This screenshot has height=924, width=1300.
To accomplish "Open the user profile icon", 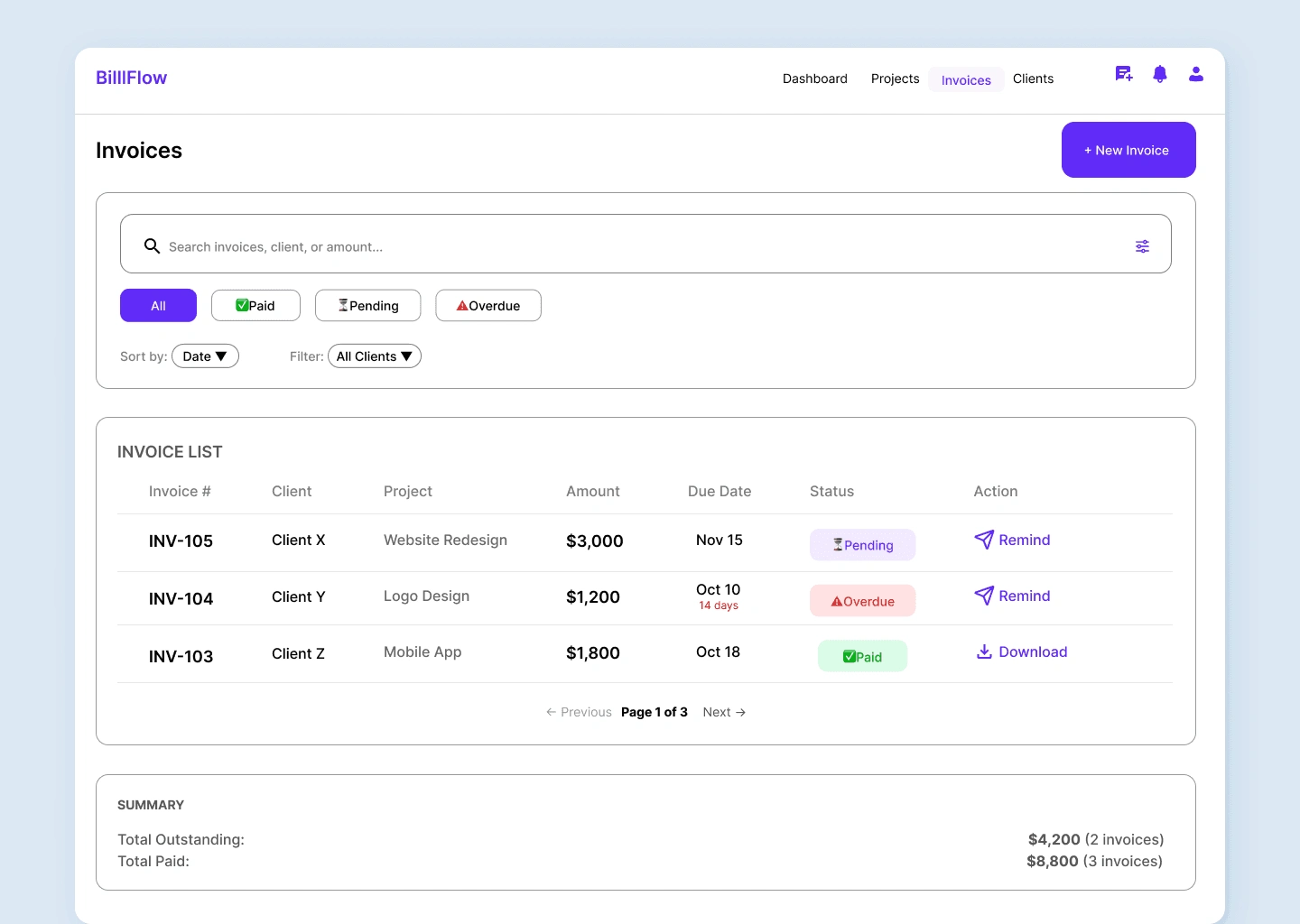I will point(1196,74).
